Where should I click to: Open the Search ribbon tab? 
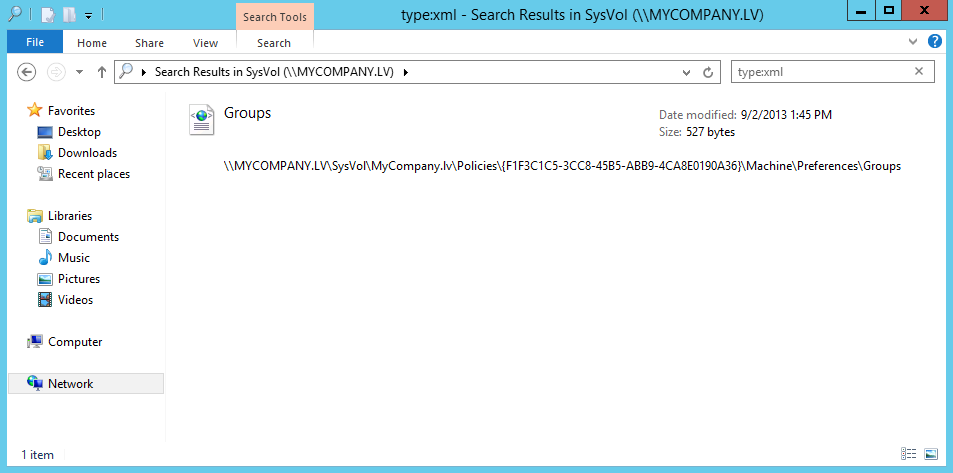[273, 43]
